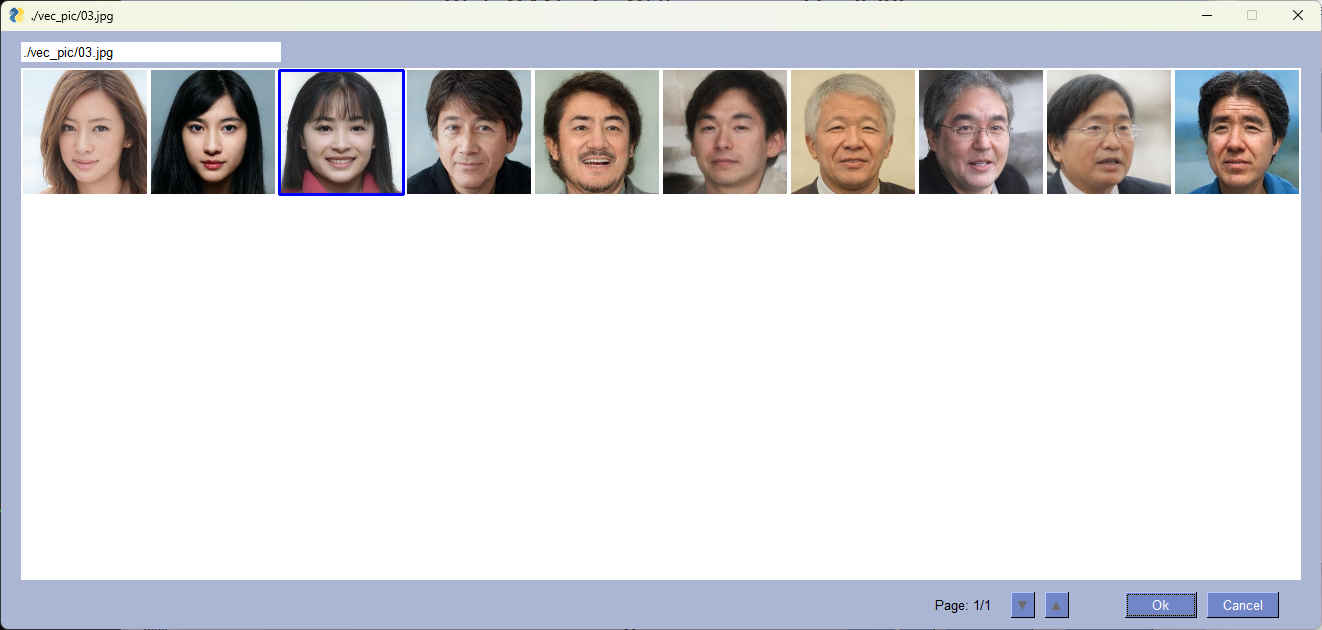Click the Python app icon in title bar
1322x630 pixels.
tap(16, 15)
